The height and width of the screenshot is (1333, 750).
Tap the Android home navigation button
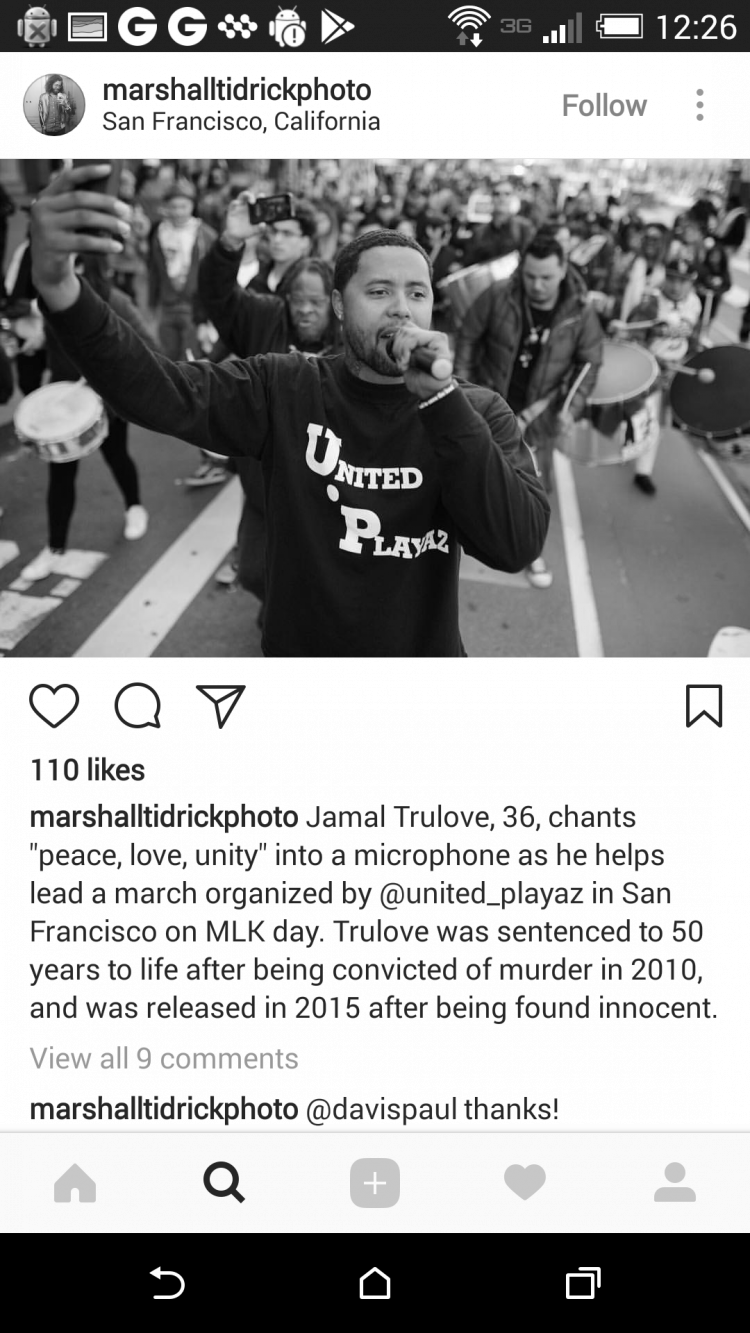[x=375, y=1283]
